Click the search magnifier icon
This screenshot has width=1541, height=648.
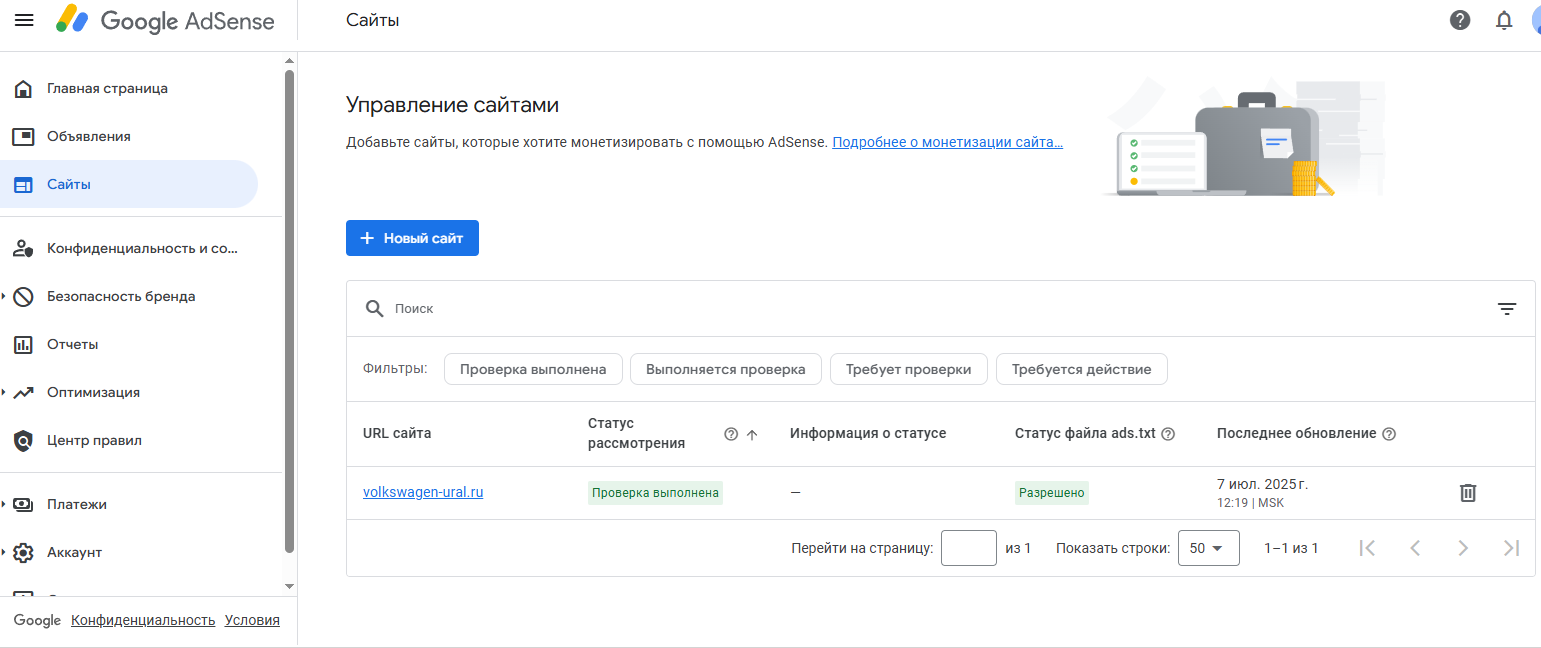tap(375, 308)
